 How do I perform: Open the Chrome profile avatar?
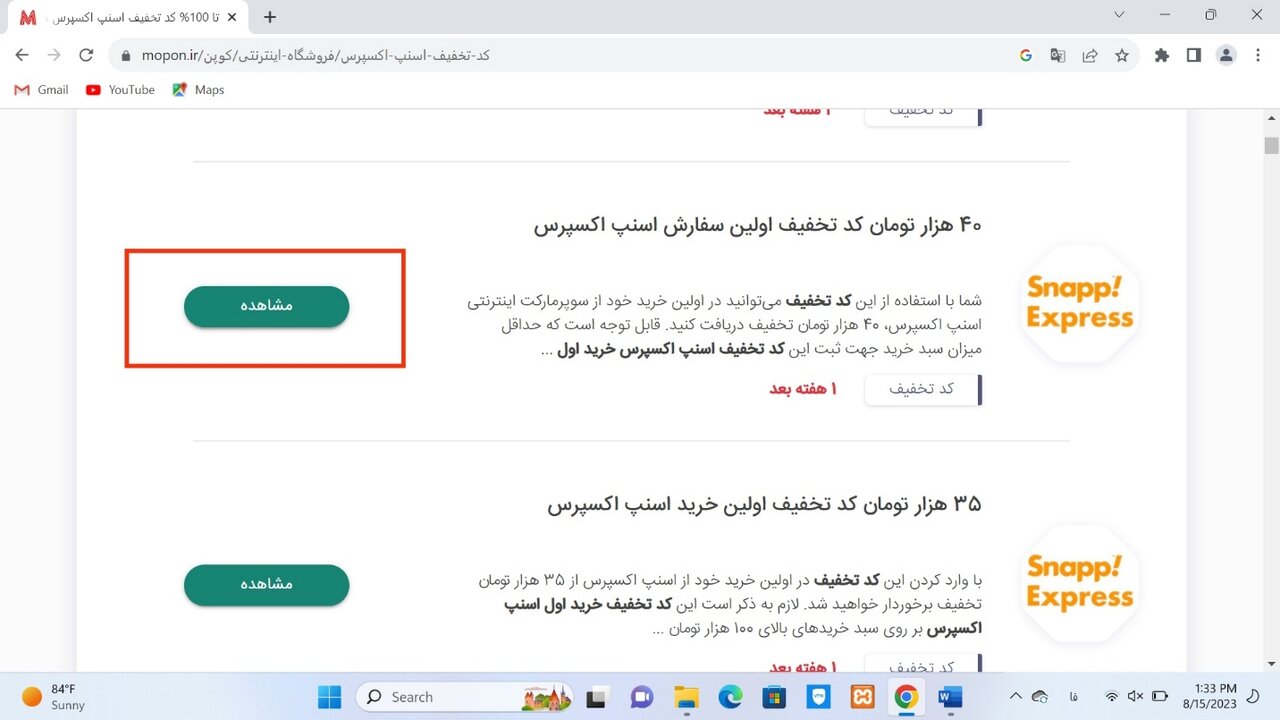(1226, 56)
